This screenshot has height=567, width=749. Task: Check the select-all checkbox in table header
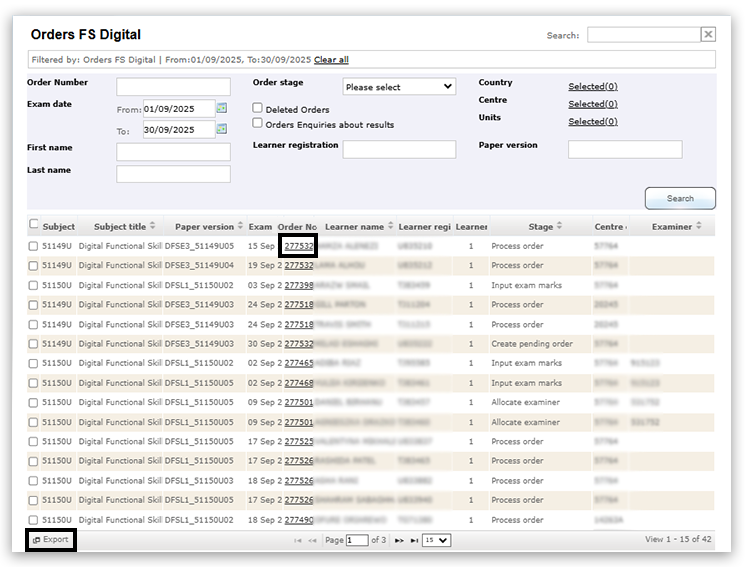tap(35, 225)
